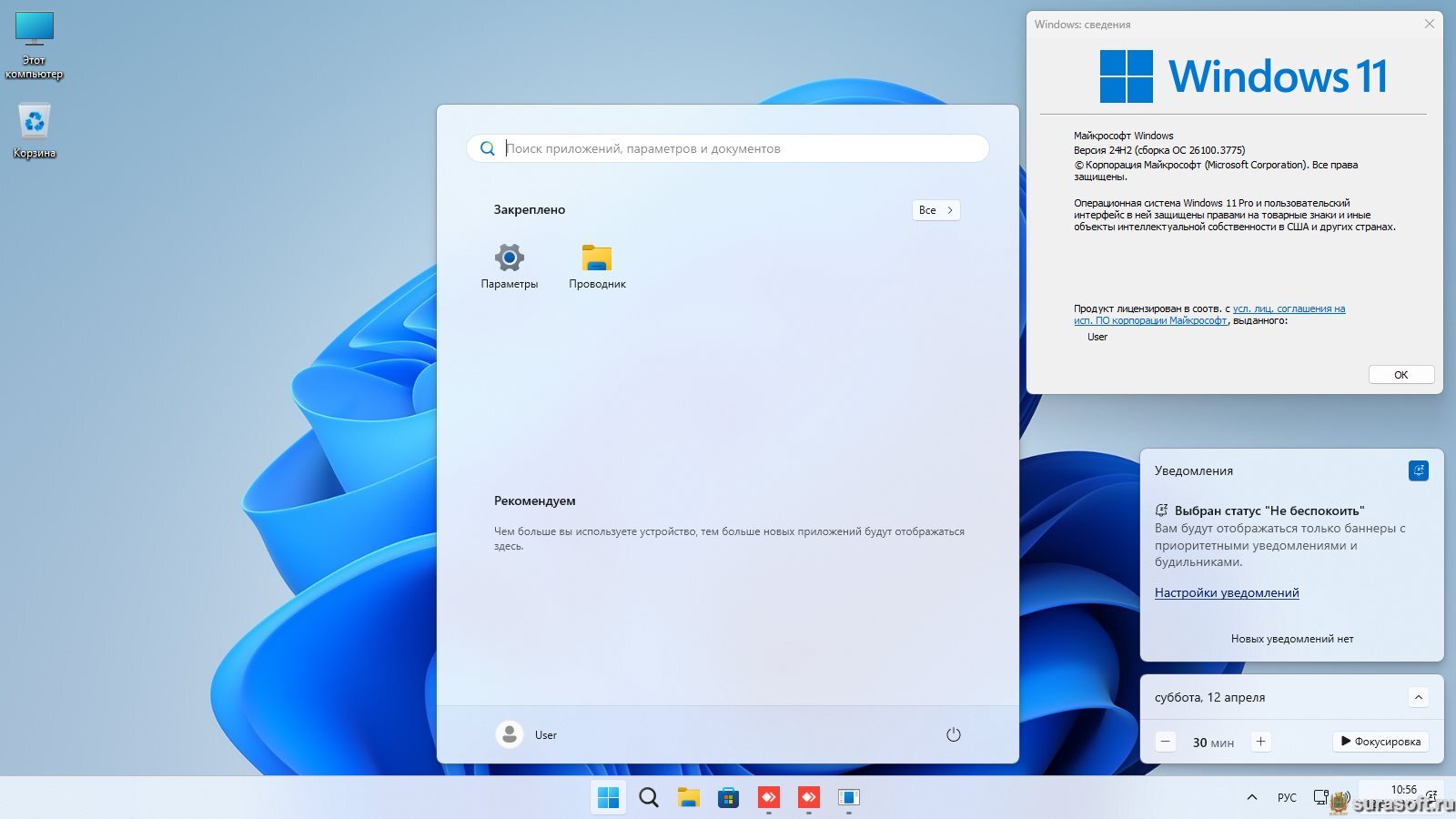
Task: Show all apps with the Все button
Action: point(935,210)
